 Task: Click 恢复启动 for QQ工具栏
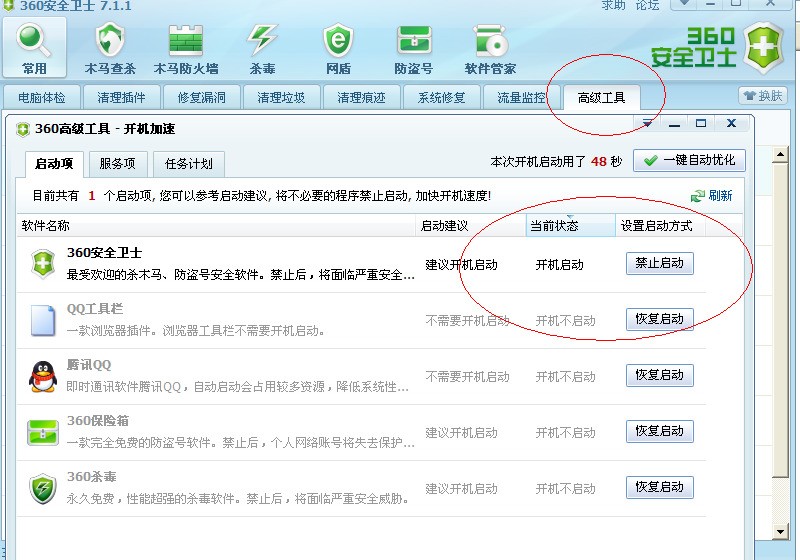pyautogui.click(x=660, y=319)
